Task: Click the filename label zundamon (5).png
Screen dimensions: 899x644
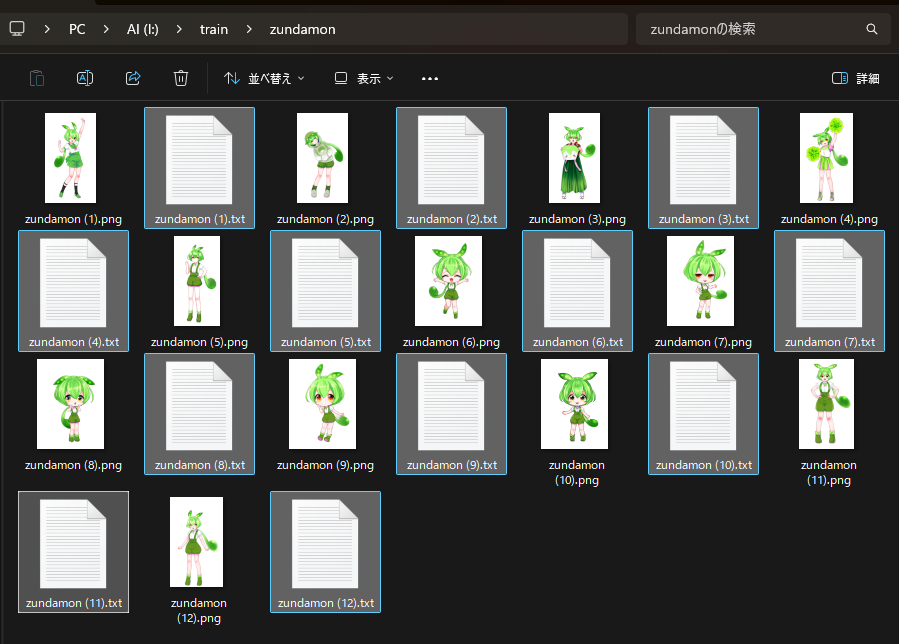Action: point(200,342)
